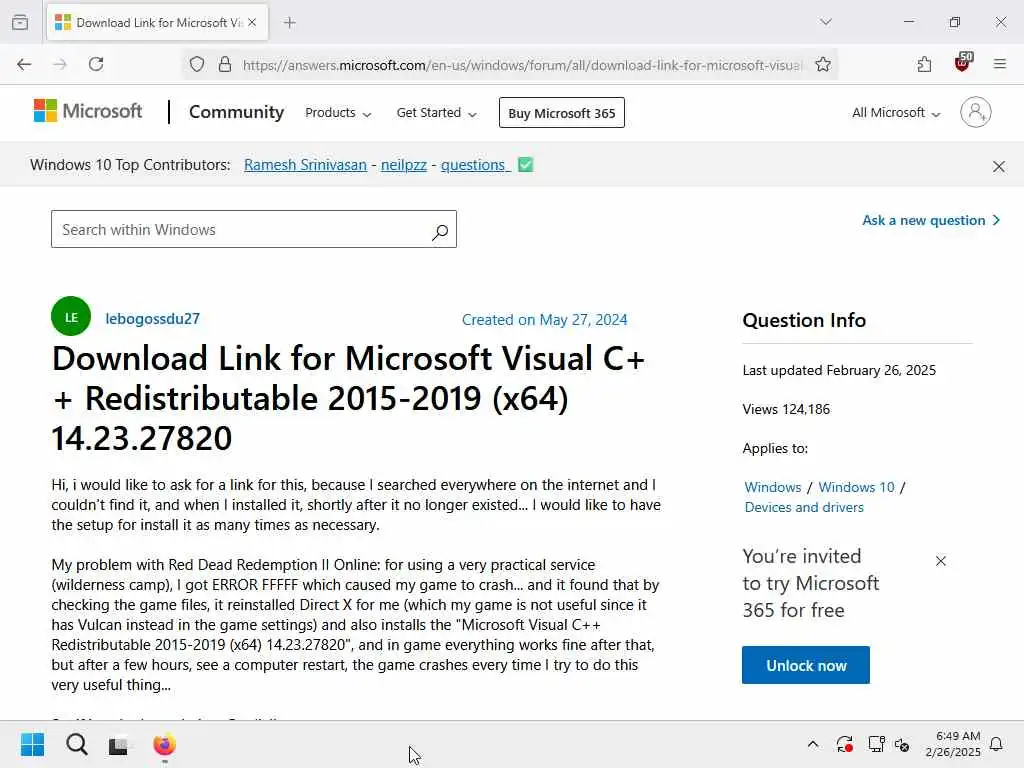Open the Windows Start menu
Image resolution: width=1024 pixels, height=768 pixels.
click(32, 744)
